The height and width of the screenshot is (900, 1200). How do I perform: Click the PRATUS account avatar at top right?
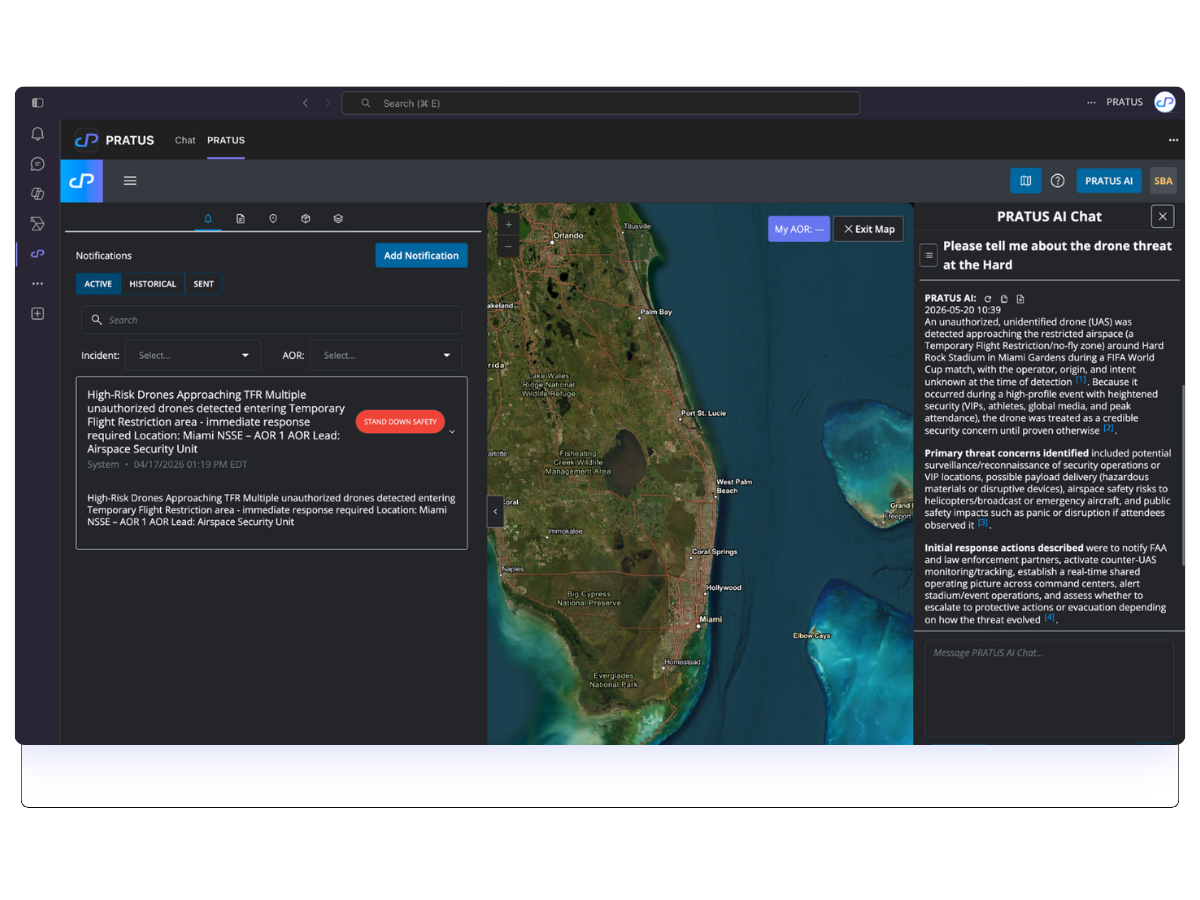(x=1164, y=102)
